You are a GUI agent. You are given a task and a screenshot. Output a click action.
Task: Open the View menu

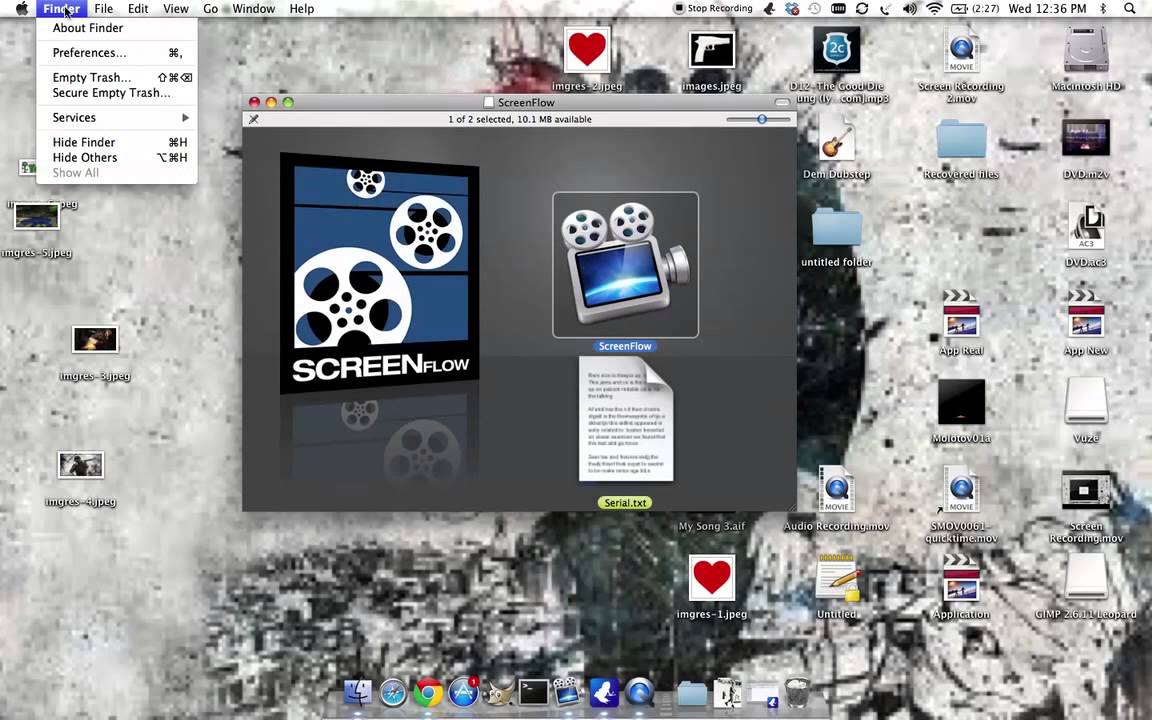click(176, 8)
